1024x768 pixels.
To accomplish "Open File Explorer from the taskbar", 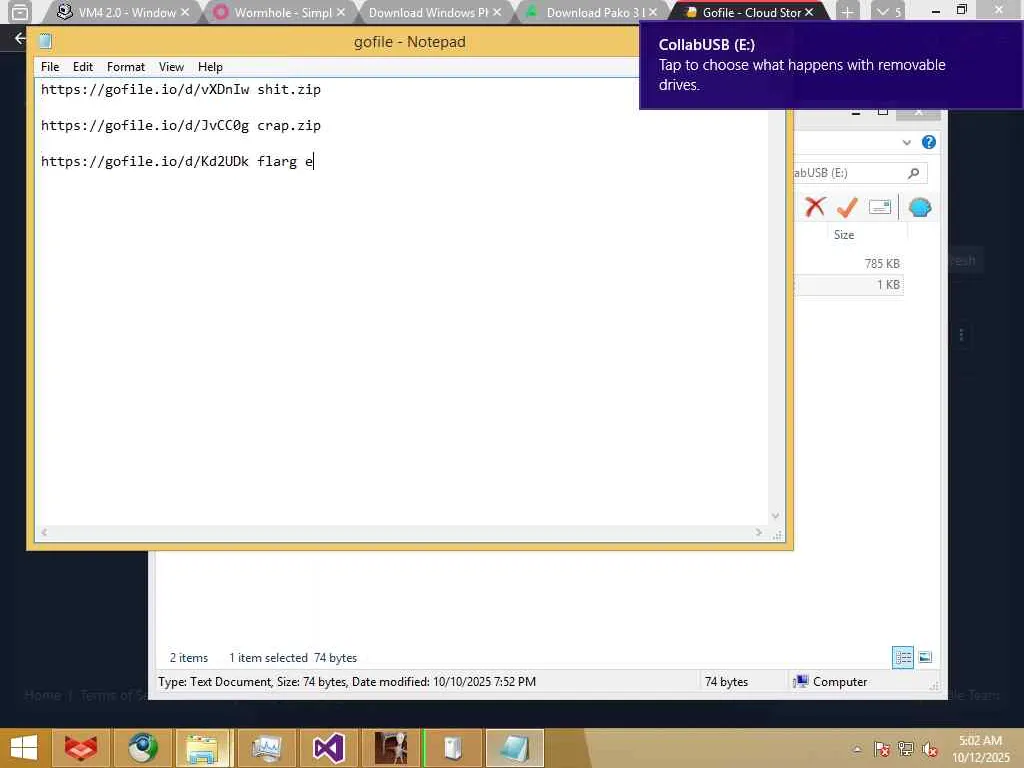I will (203, 748).
